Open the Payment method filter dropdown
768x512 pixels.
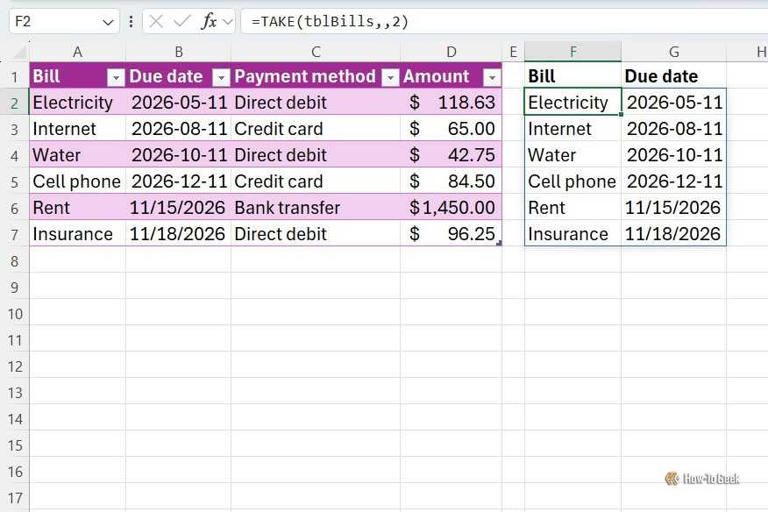click(390, 77)
